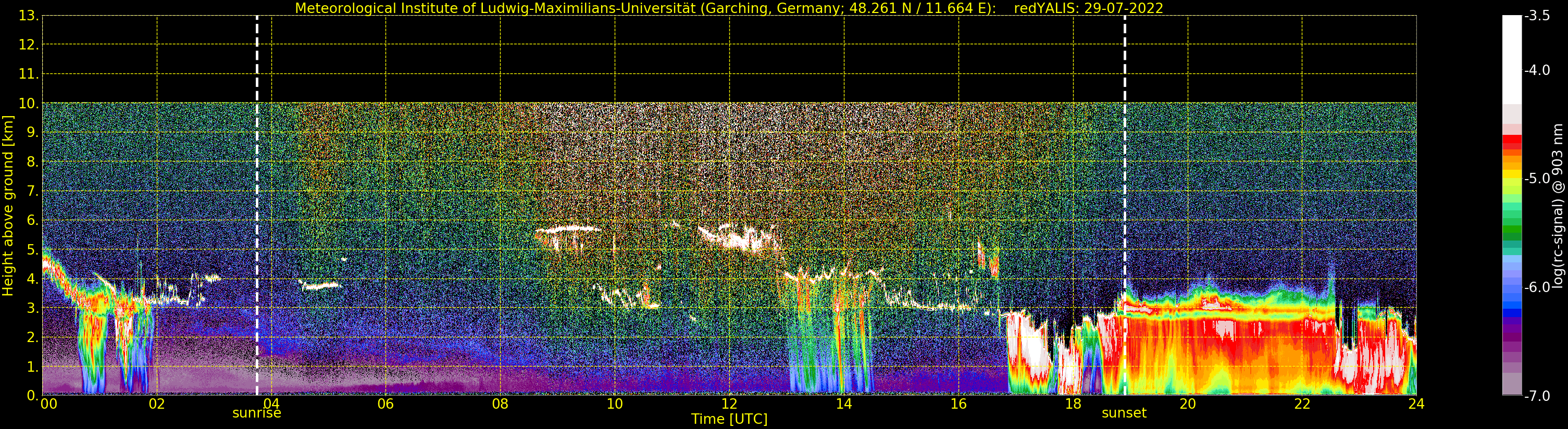1568x429 pixels.
Task: Click the colorbar tick label '-5.0'
Action: [x=1538, y=178]
